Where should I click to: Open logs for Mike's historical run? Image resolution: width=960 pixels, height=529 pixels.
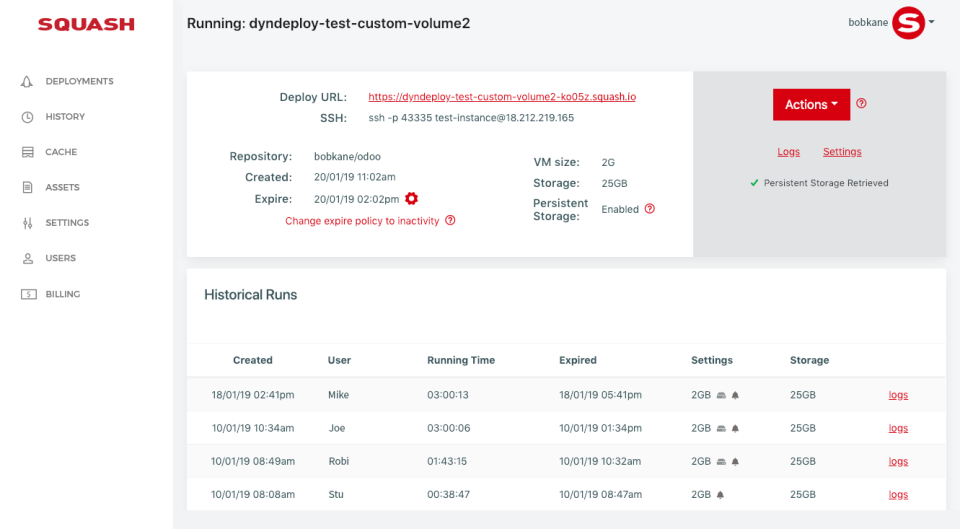(x=898, y=395)
